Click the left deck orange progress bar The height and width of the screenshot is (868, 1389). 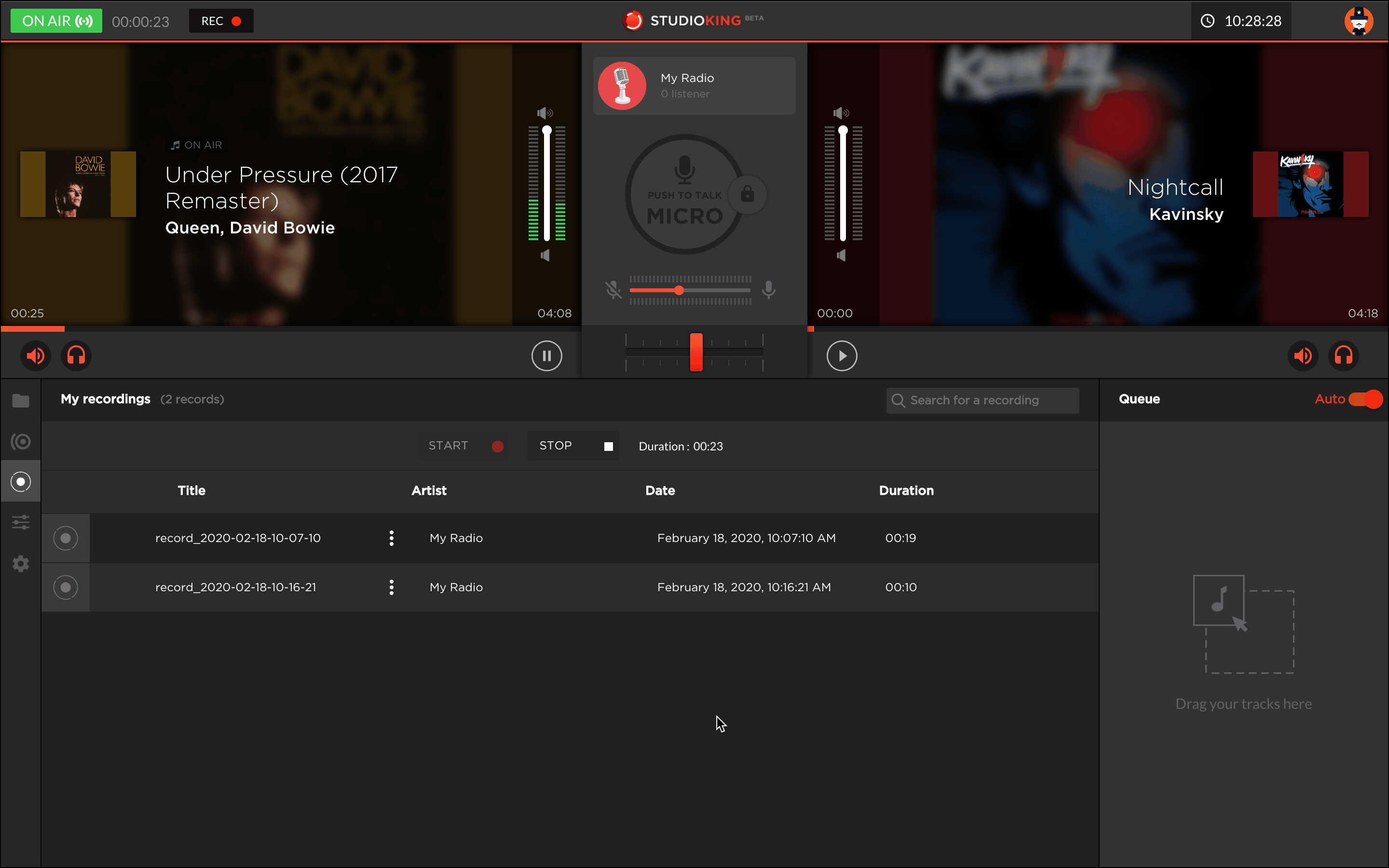[33, 329]
